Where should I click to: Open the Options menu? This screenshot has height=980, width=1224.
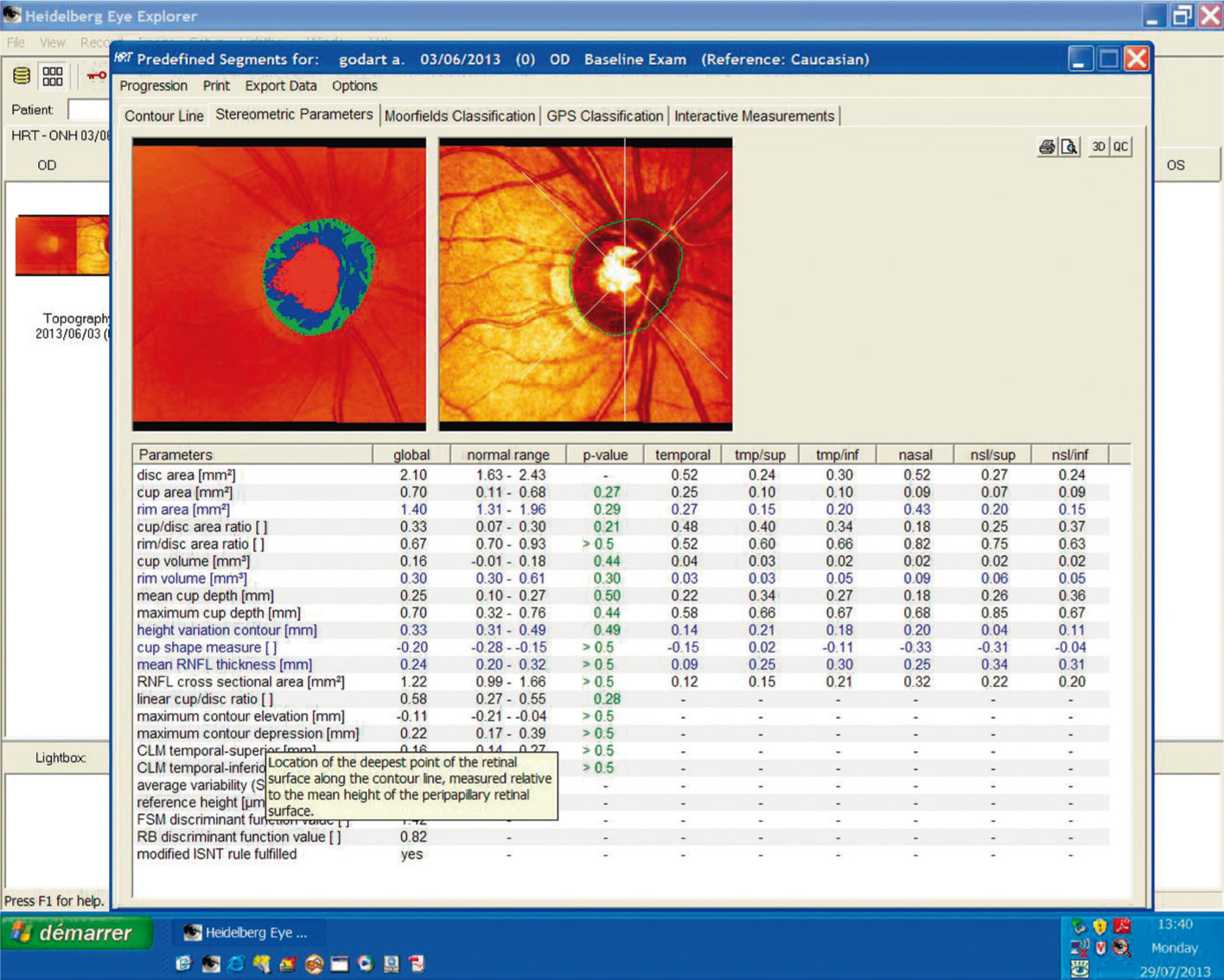(x=354, y=86)
